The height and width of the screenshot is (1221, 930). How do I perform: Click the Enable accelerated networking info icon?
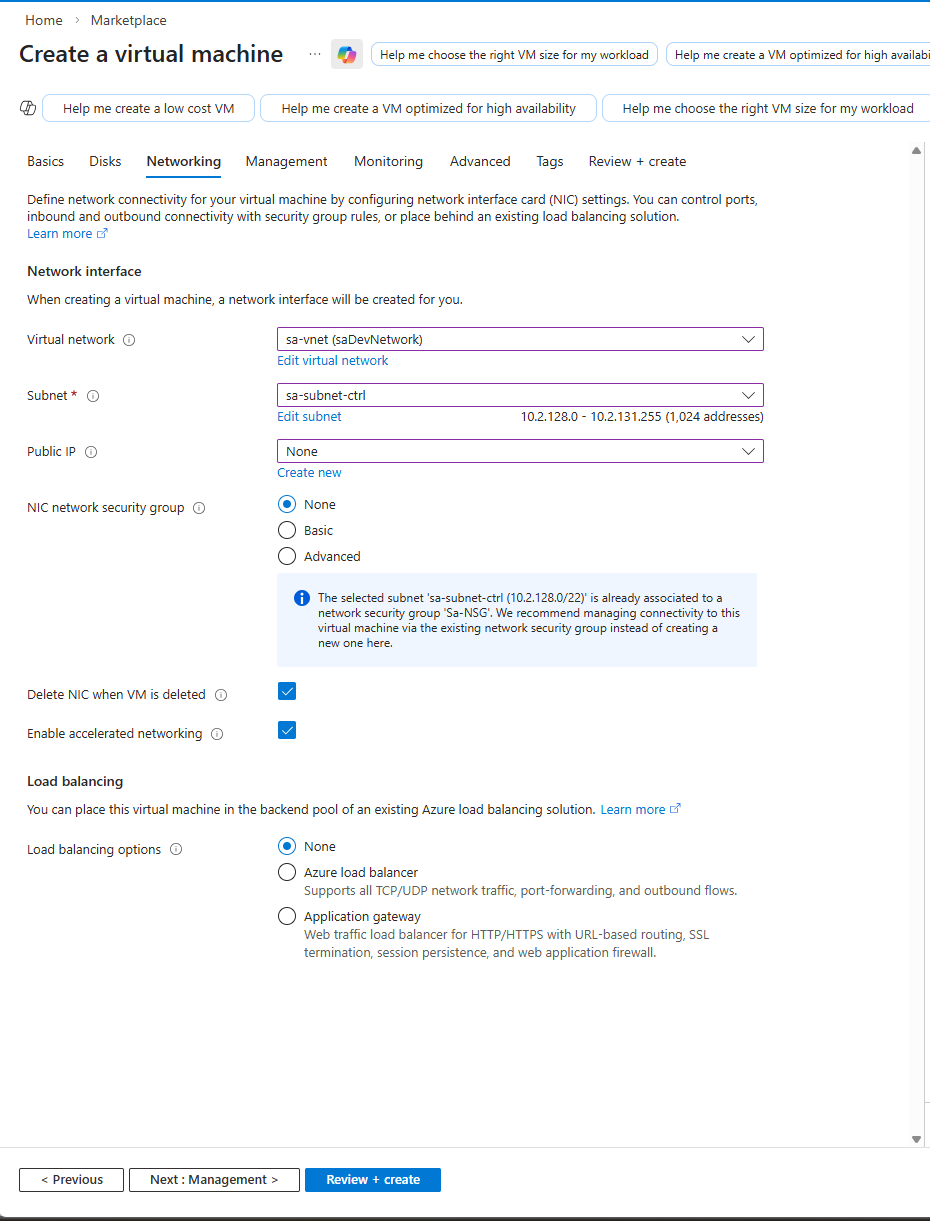(217, 734)
